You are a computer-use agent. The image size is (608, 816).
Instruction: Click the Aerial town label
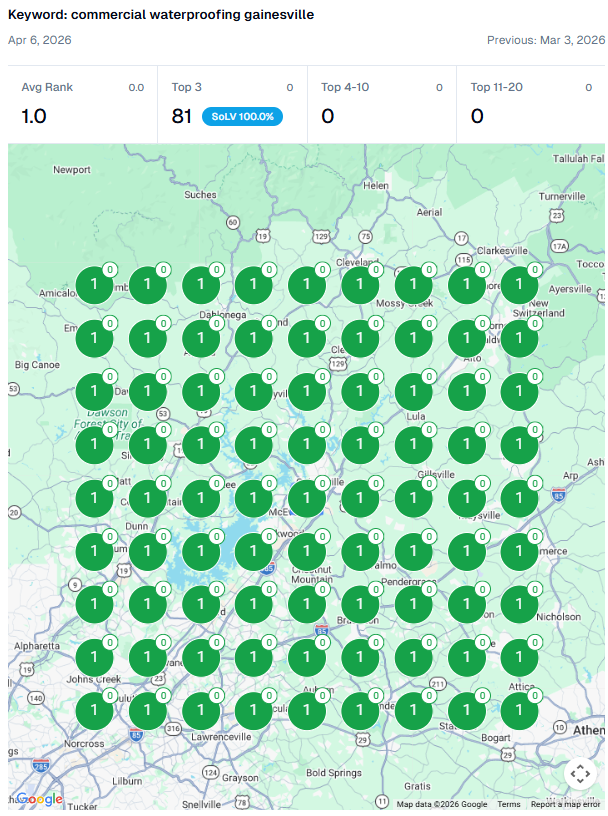[429, 212]
